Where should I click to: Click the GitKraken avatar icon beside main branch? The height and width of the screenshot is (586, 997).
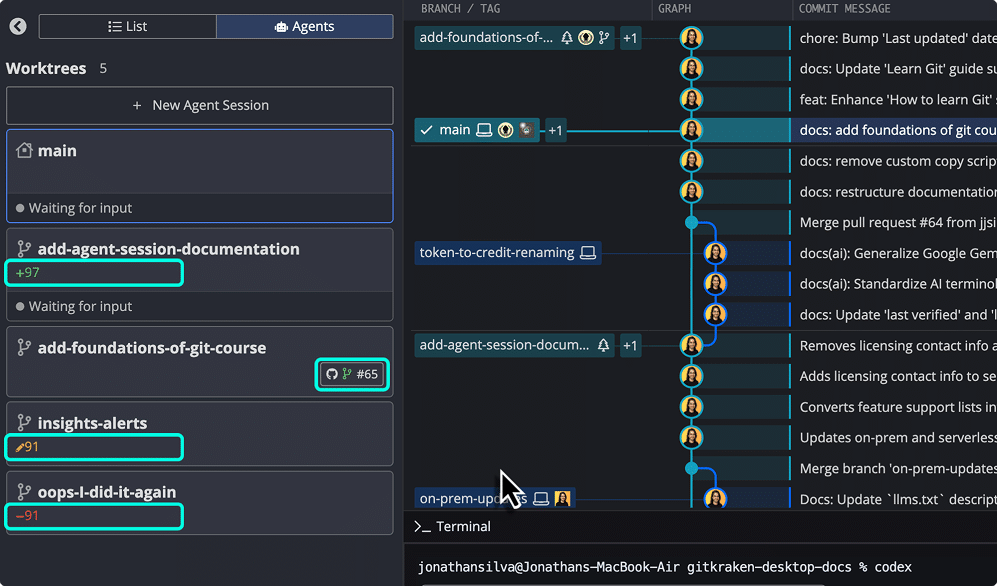tap(506, 130)
